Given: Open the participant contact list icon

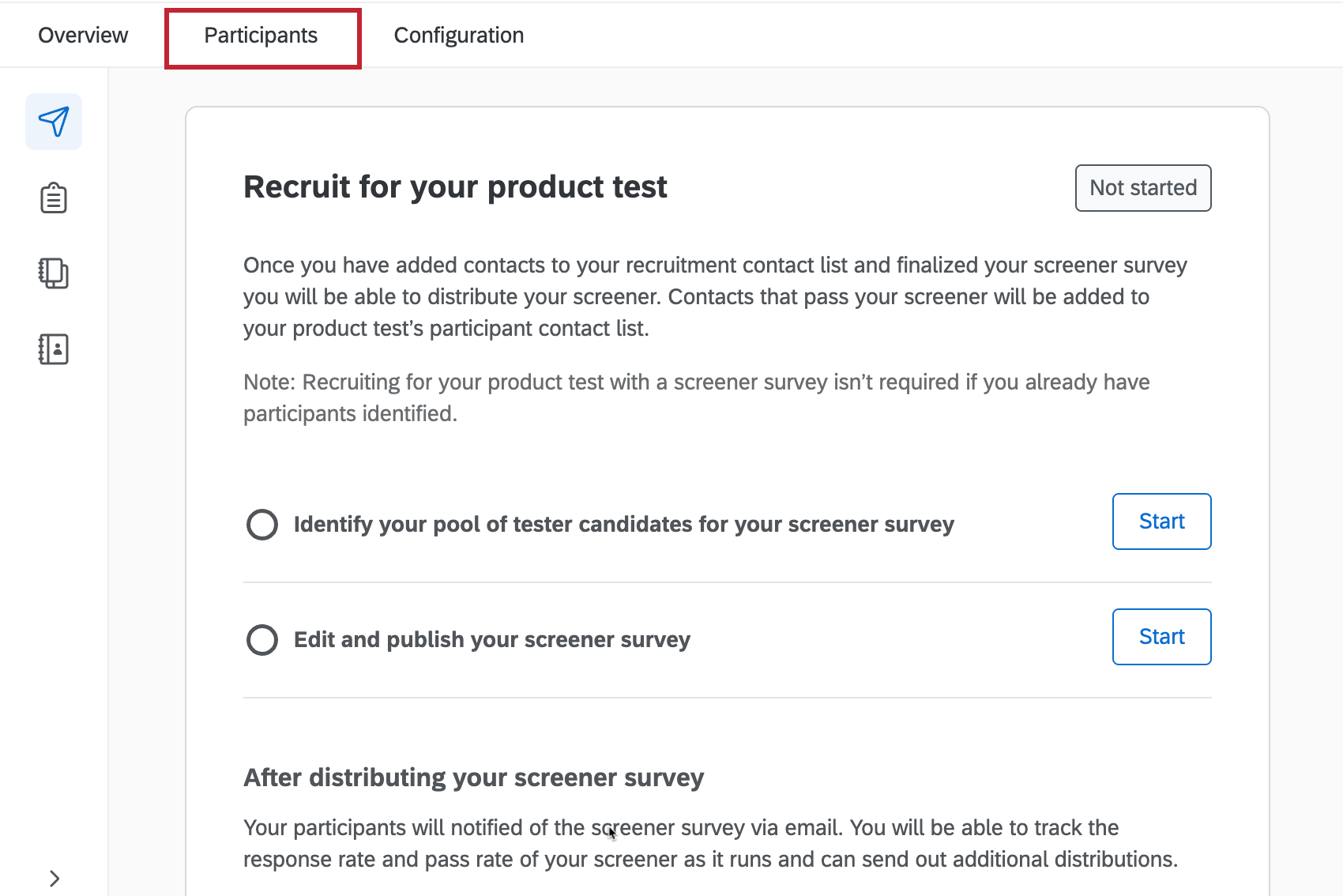Looking at the screenshot, I should (x=52, y=348).
